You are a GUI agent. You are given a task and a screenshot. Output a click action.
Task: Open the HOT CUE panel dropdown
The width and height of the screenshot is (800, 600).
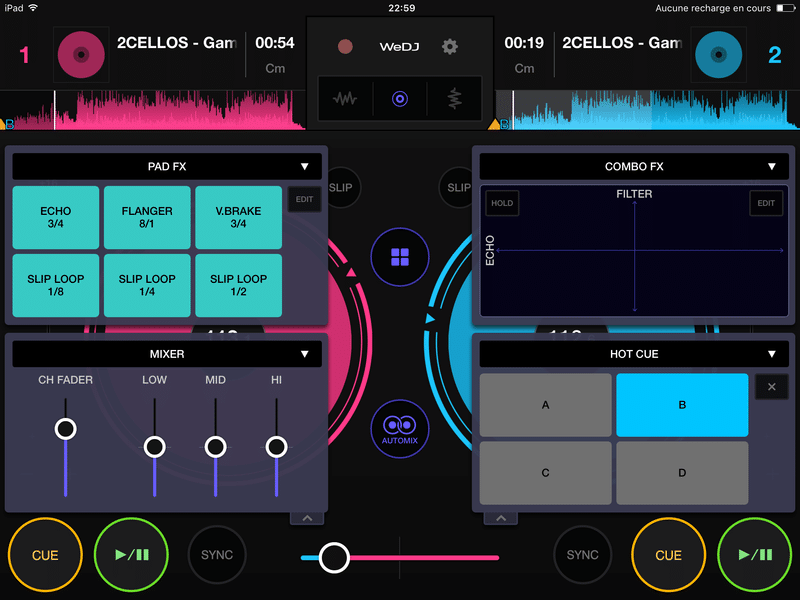634,354
